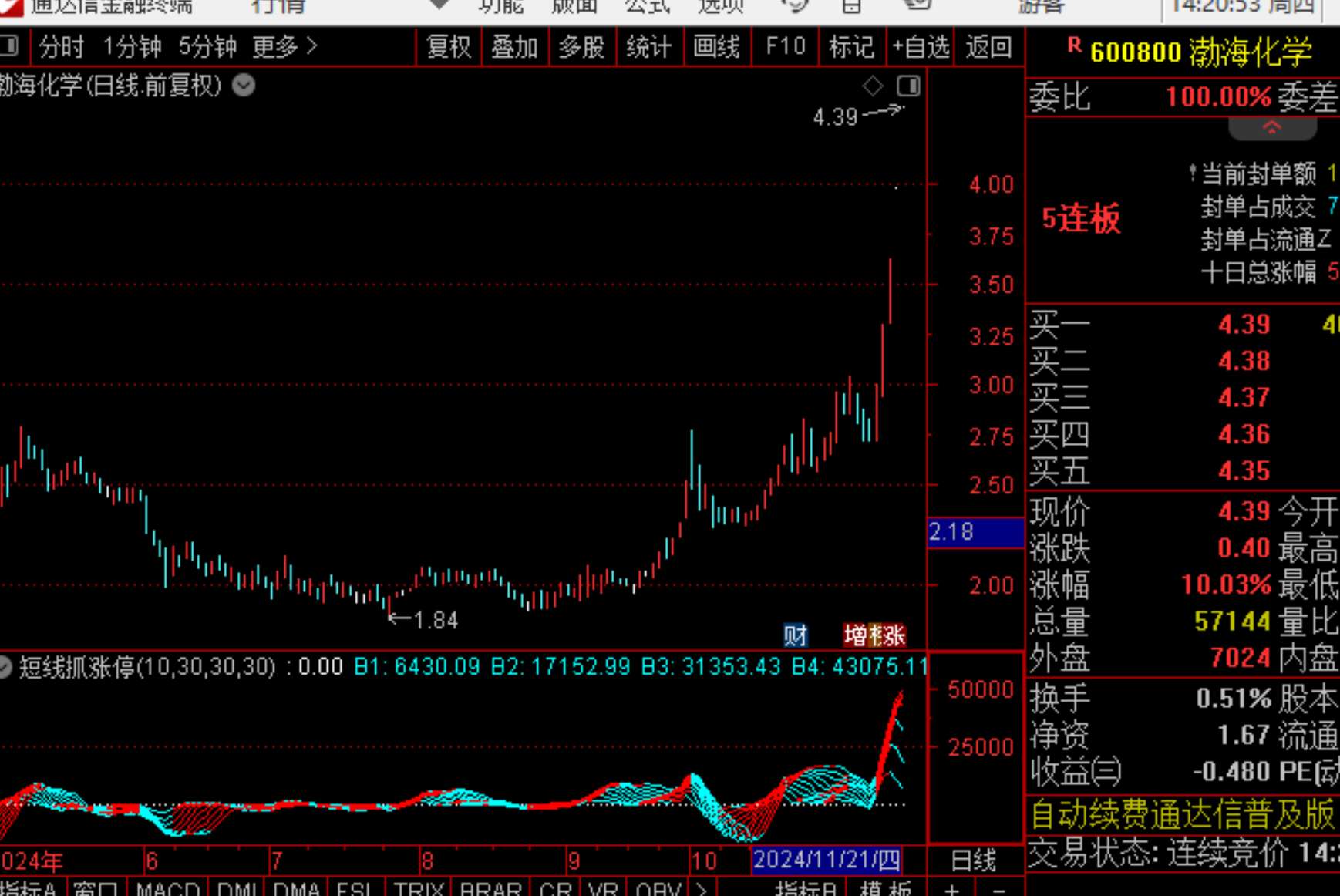
Task: Open 多股 multi-stock view
Action: click(x=582, y=47)
